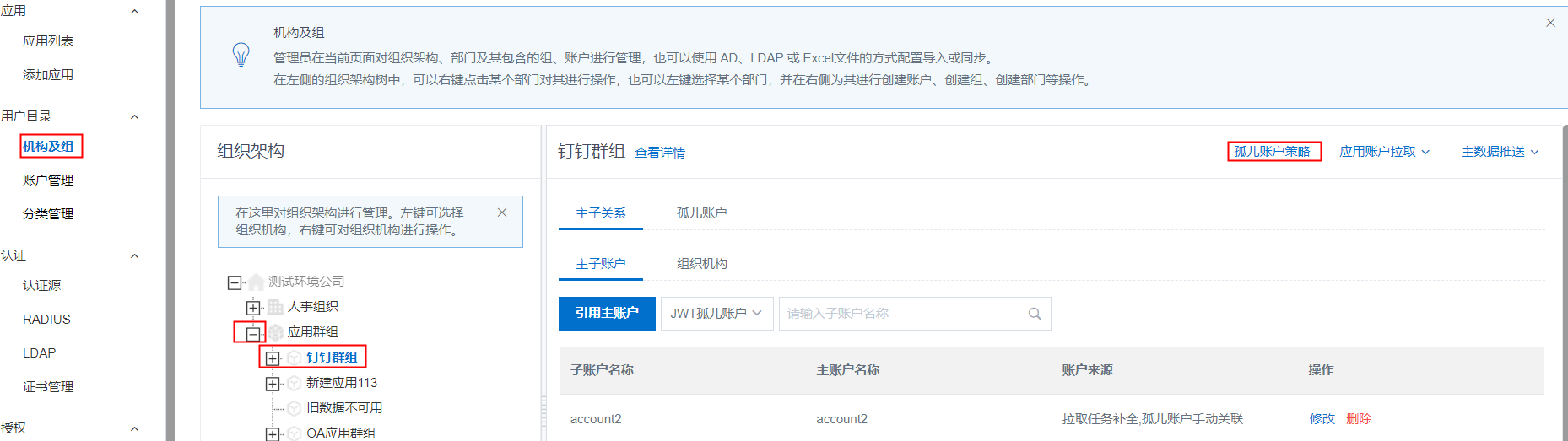Screen dimensions: 1568x441
Task: Click the 钉钉群组 cube icon
Action: click(295, 358)
